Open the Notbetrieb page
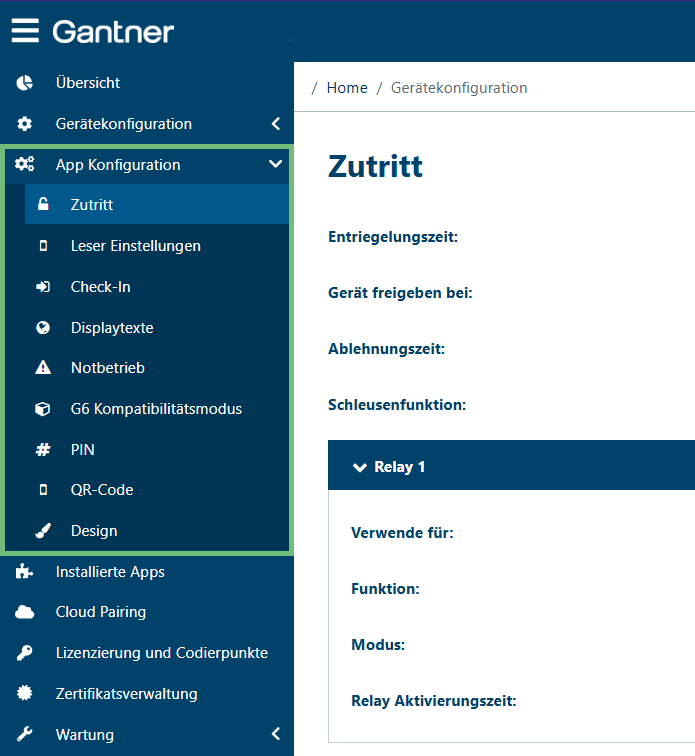 tap(108, 368)
